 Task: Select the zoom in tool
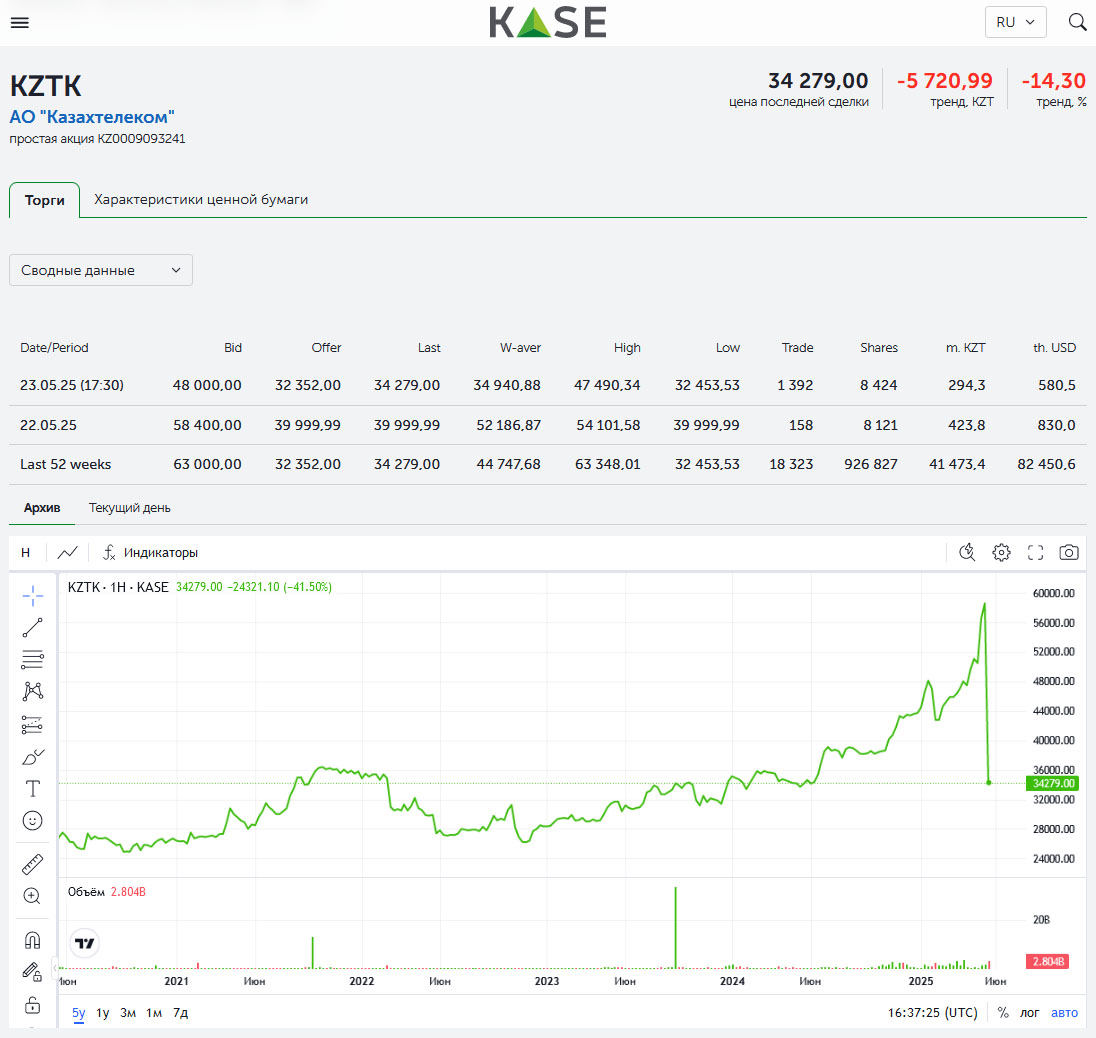(x=32, y=896)
